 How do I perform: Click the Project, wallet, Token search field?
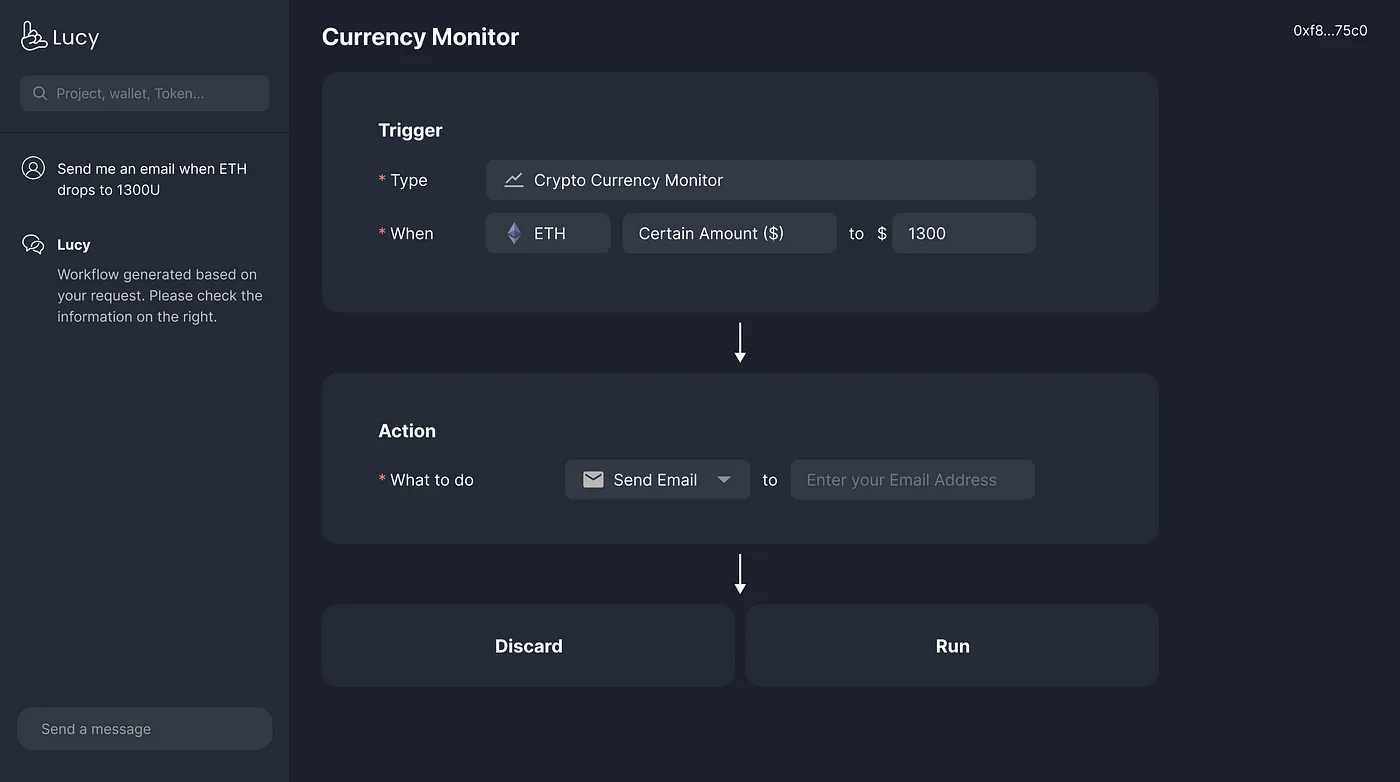[x=155, y=93]
